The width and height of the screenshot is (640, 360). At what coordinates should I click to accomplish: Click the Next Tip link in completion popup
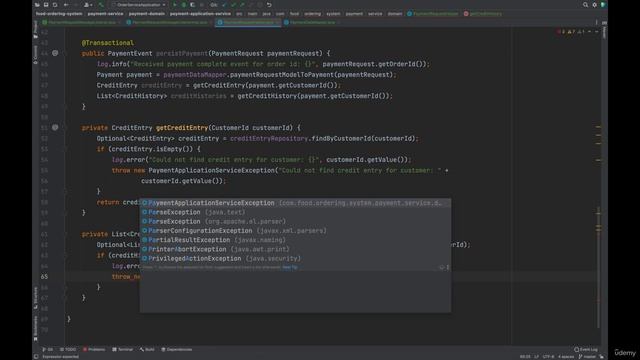click(290, 267)
